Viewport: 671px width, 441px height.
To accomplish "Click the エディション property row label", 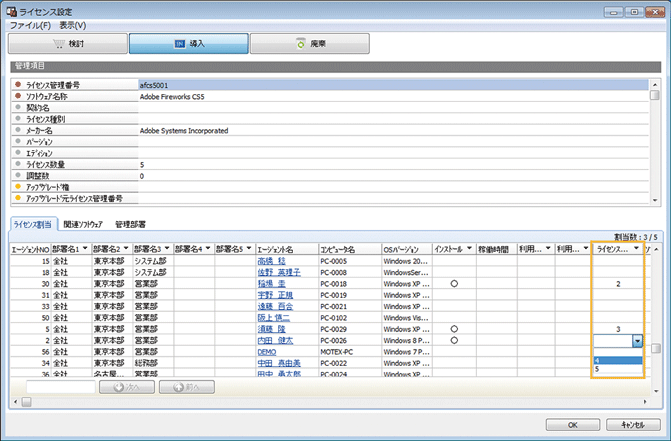I will (x=39, y=153).
